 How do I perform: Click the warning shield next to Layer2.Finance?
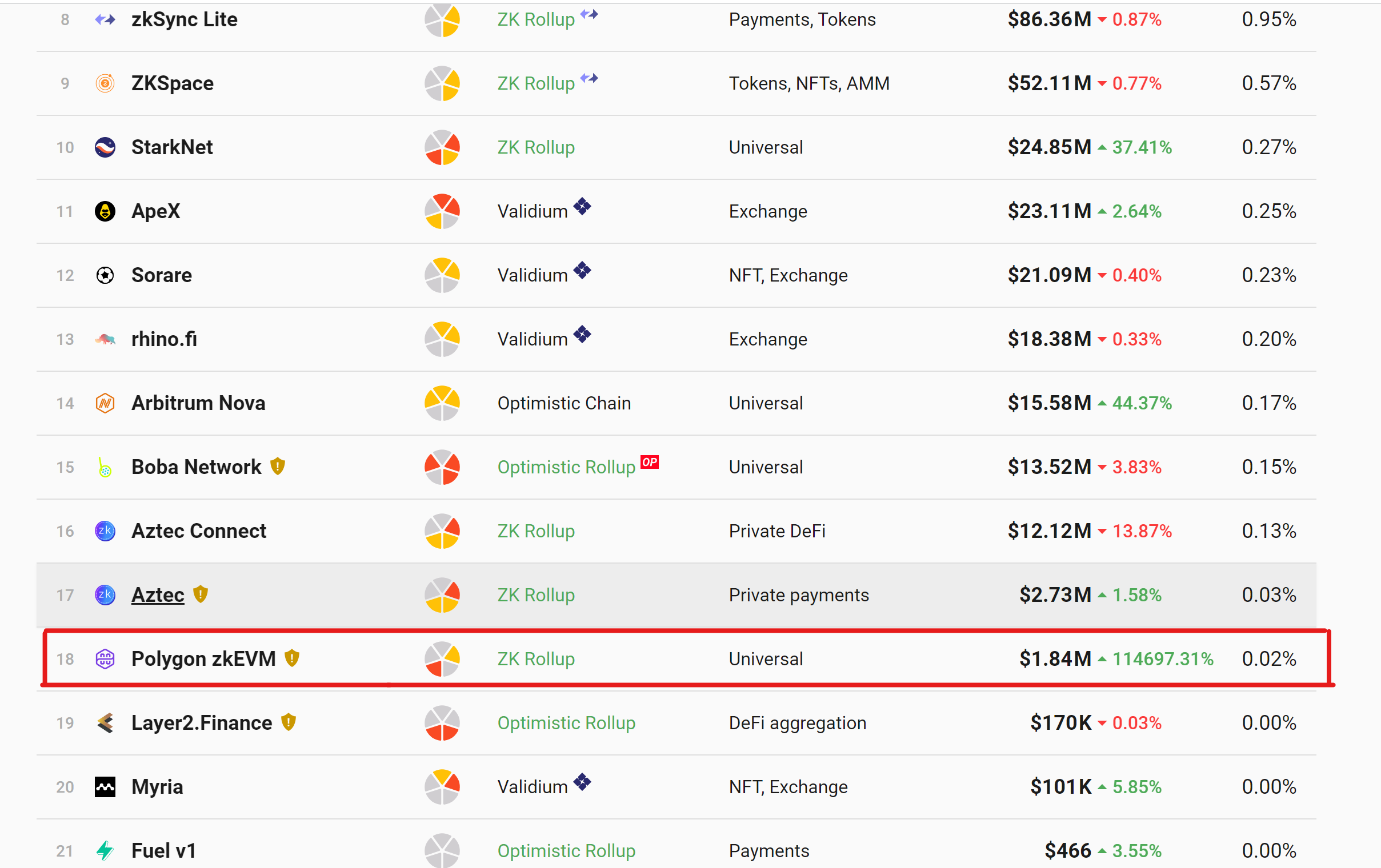[289, 722]
